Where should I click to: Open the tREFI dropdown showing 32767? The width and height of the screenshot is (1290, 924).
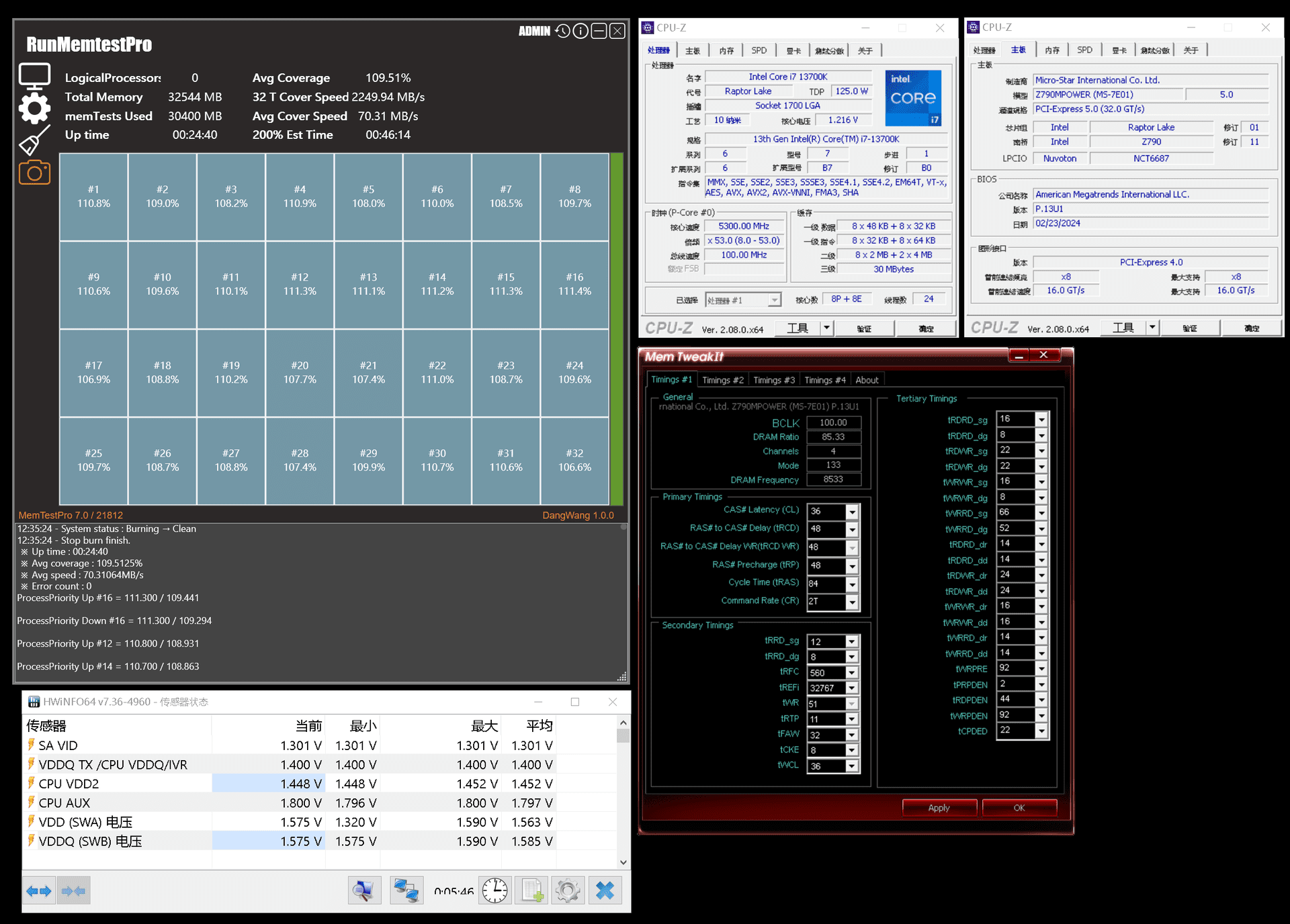click(852, 688)
